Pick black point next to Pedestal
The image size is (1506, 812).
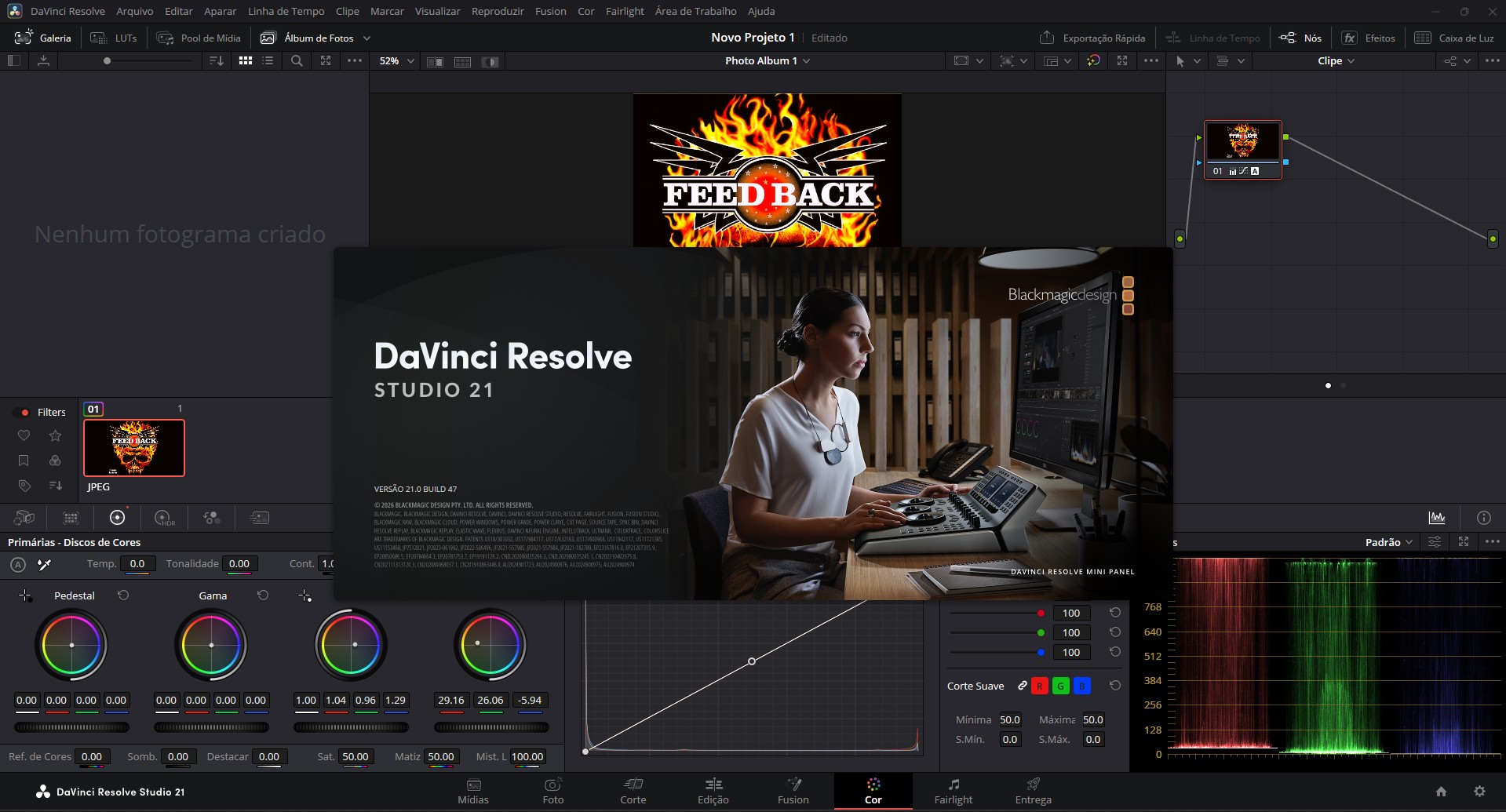pyautogui.click(x=25, y=595)
